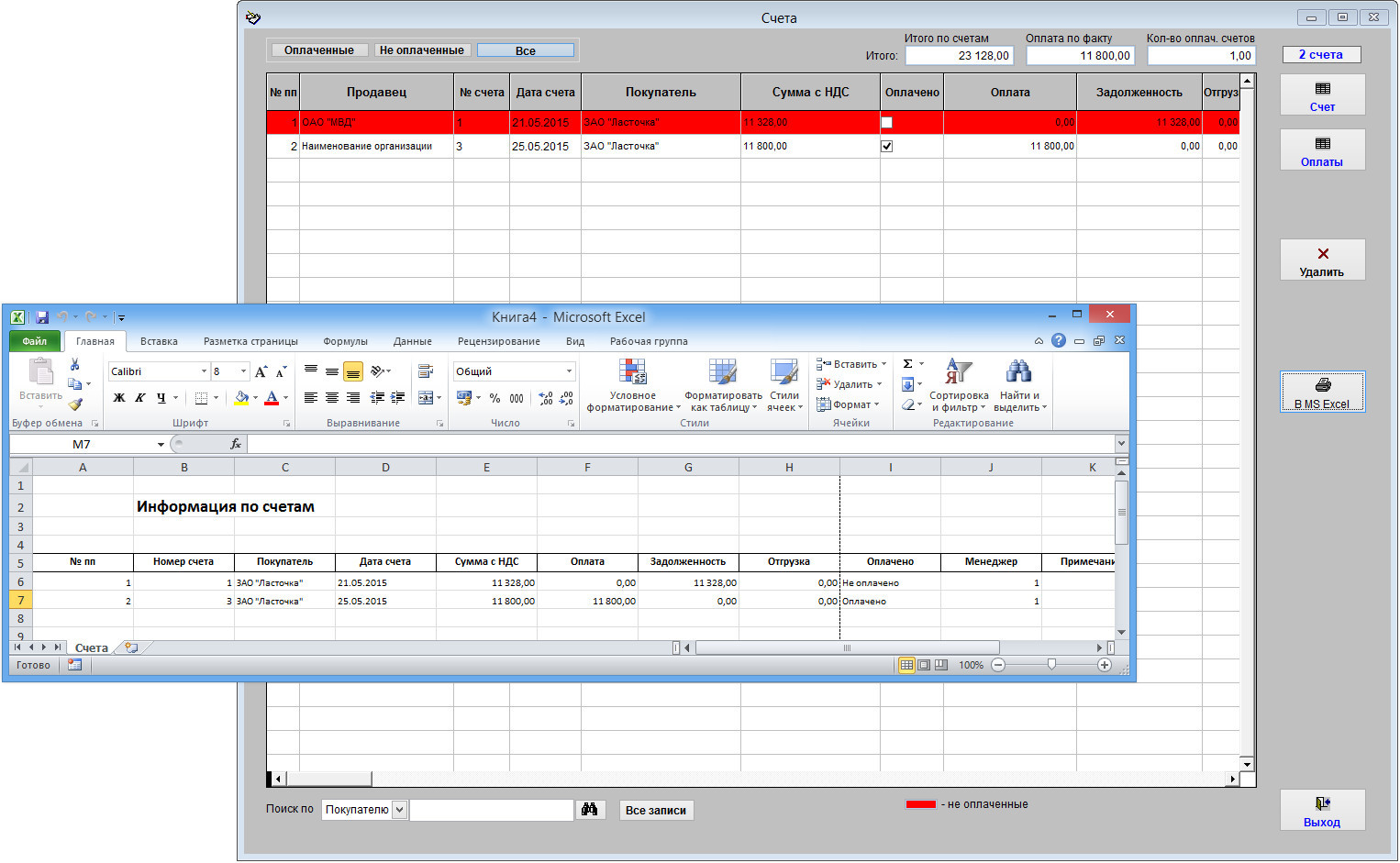1400x863 pixels.
Task: Expand the Общий number format dropdown
Action: pos(569,371)
